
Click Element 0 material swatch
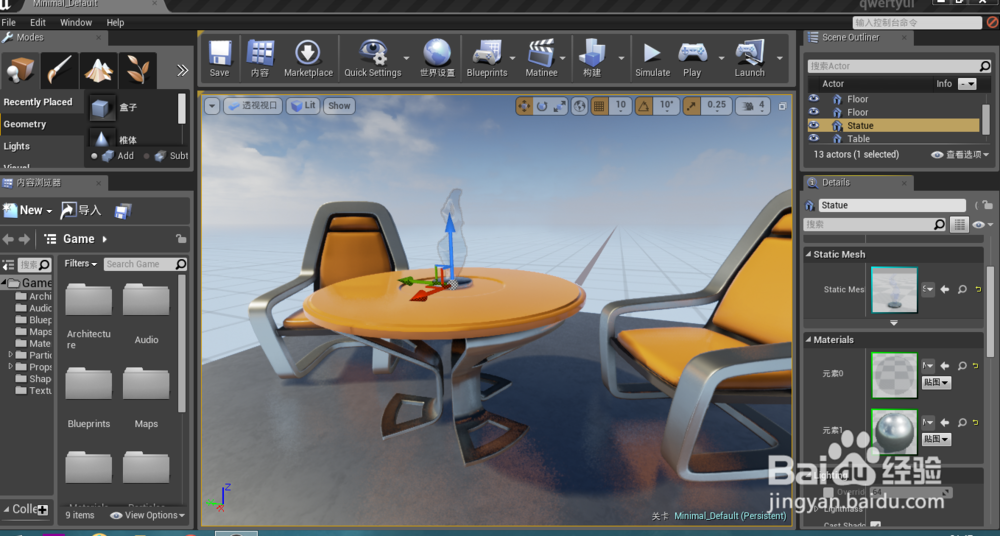[x=894, y=375]
